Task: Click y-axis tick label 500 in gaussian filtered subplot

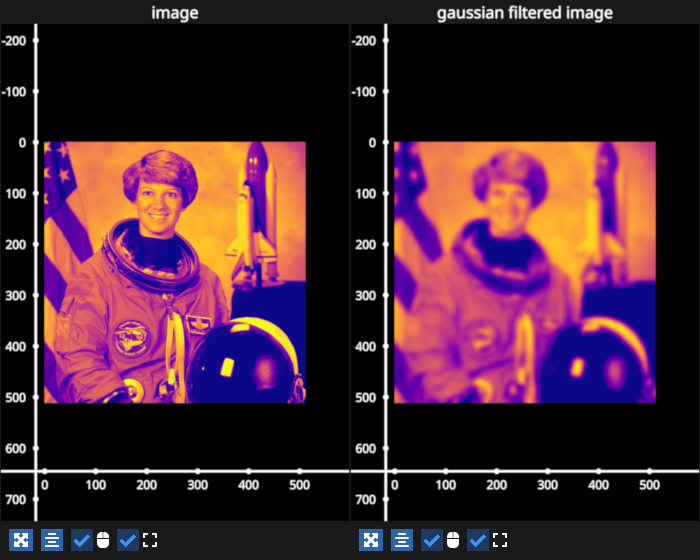Action: [366, 397]
